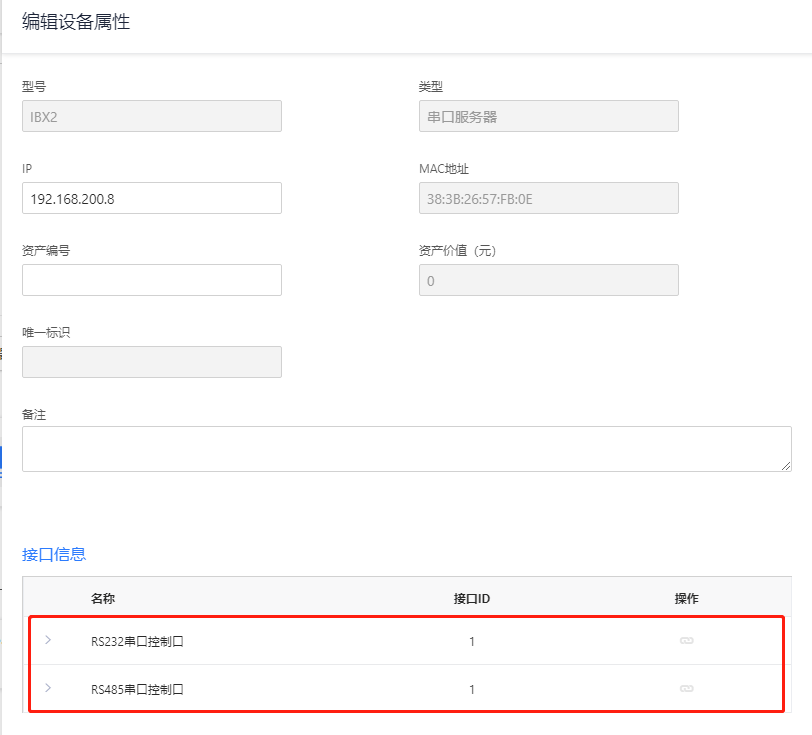Select the RS485串口控制口 name text

point(137,690)
